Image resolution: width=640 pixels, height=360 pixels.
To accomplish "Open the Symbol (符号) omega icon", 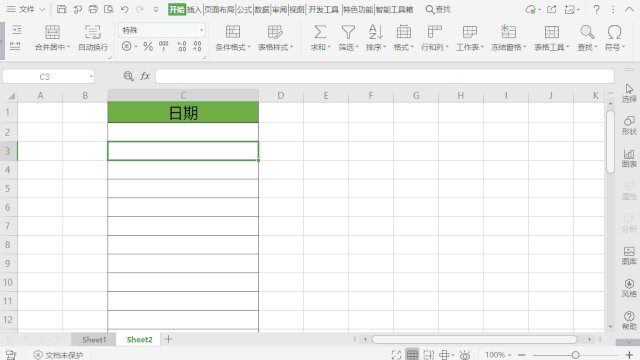I will tap(614, 32).
